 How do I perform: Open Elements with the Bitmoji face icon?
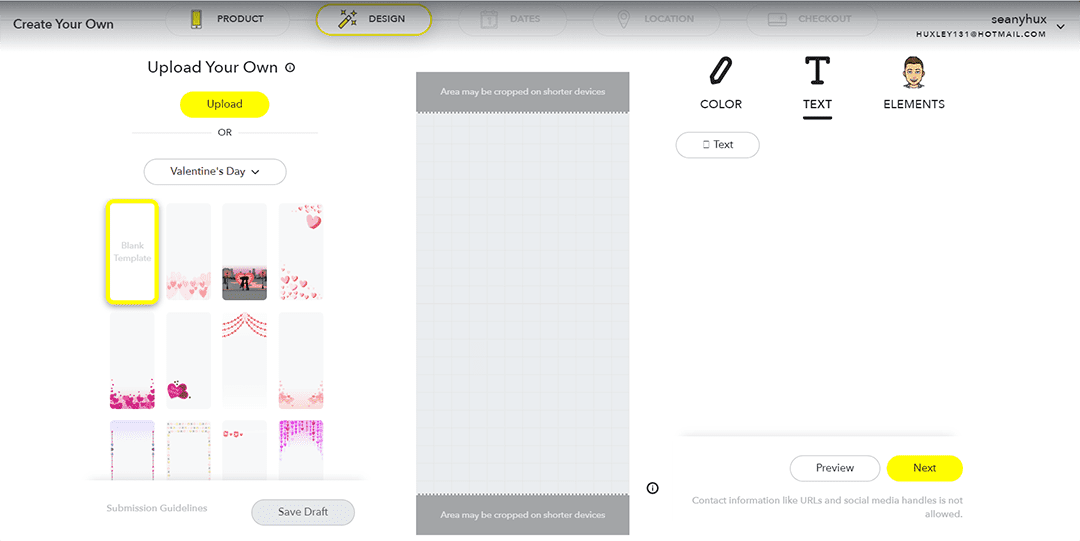point(913,72)
